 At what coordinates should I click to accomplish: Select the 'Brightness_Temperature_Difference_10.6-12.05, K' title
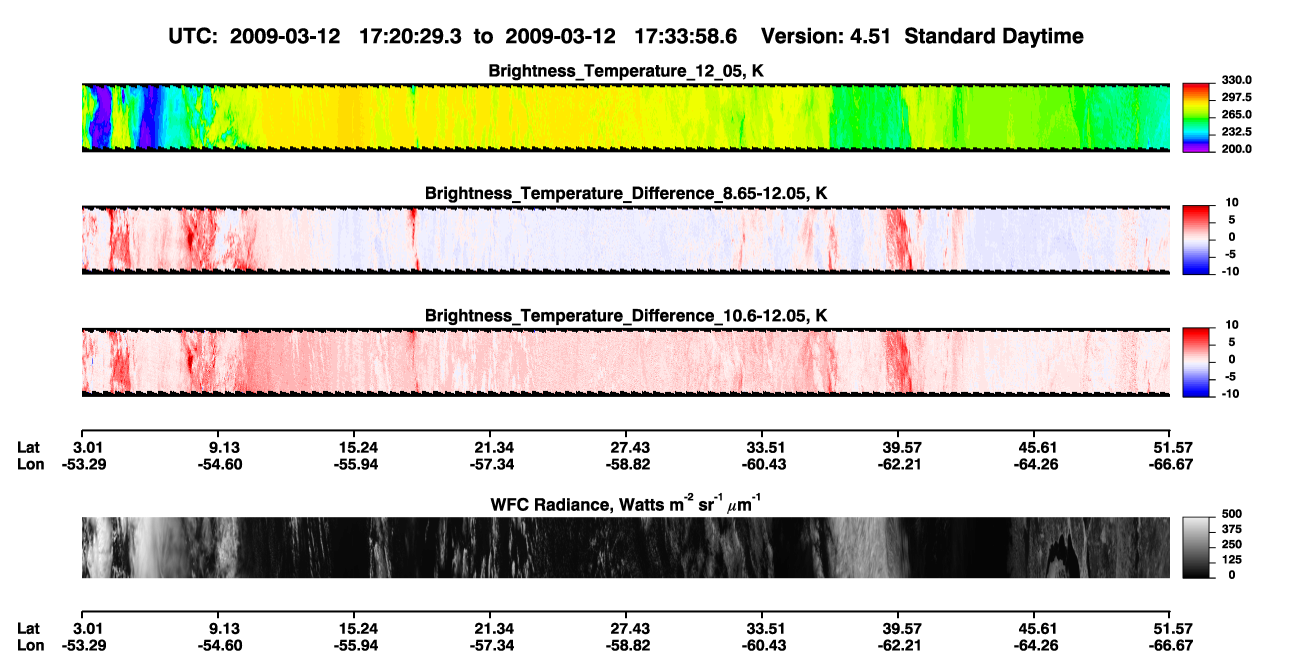point(626,315)
